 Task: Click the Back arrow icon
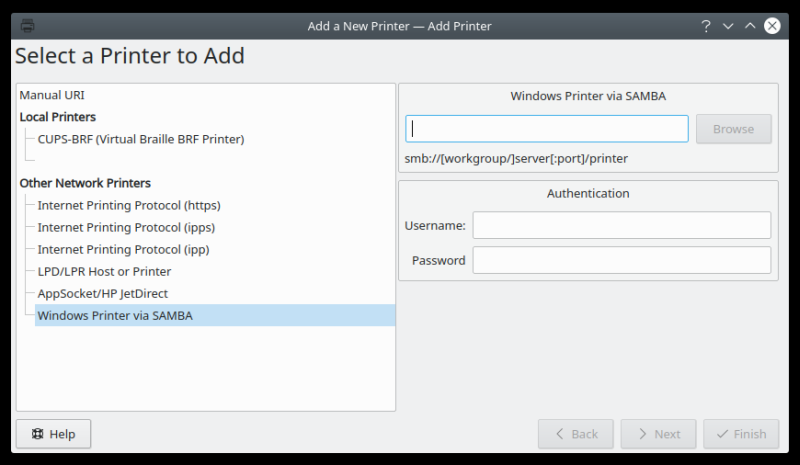coord(557,434)
